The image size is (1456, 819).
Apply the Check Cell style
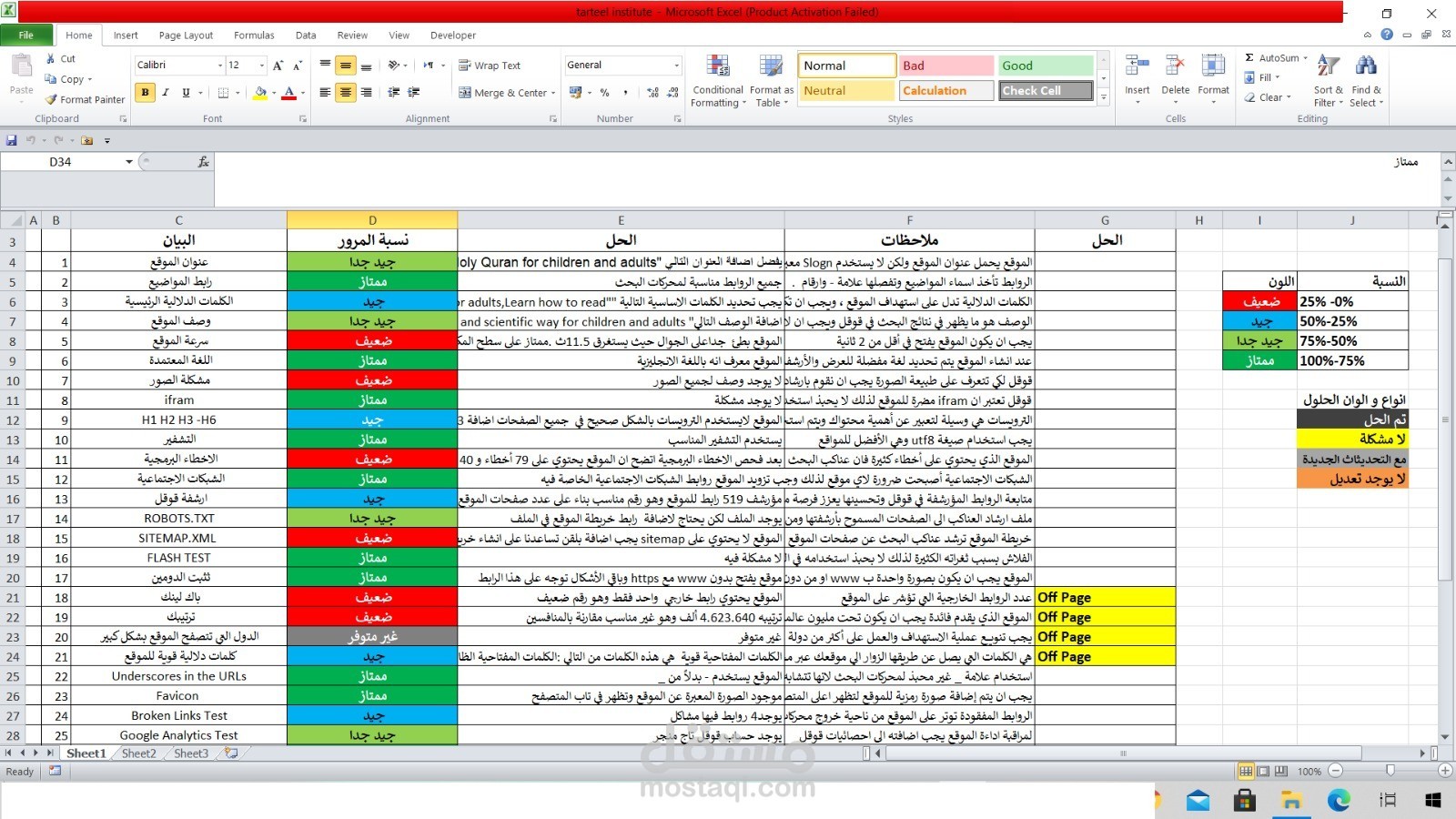(1046, 91)
